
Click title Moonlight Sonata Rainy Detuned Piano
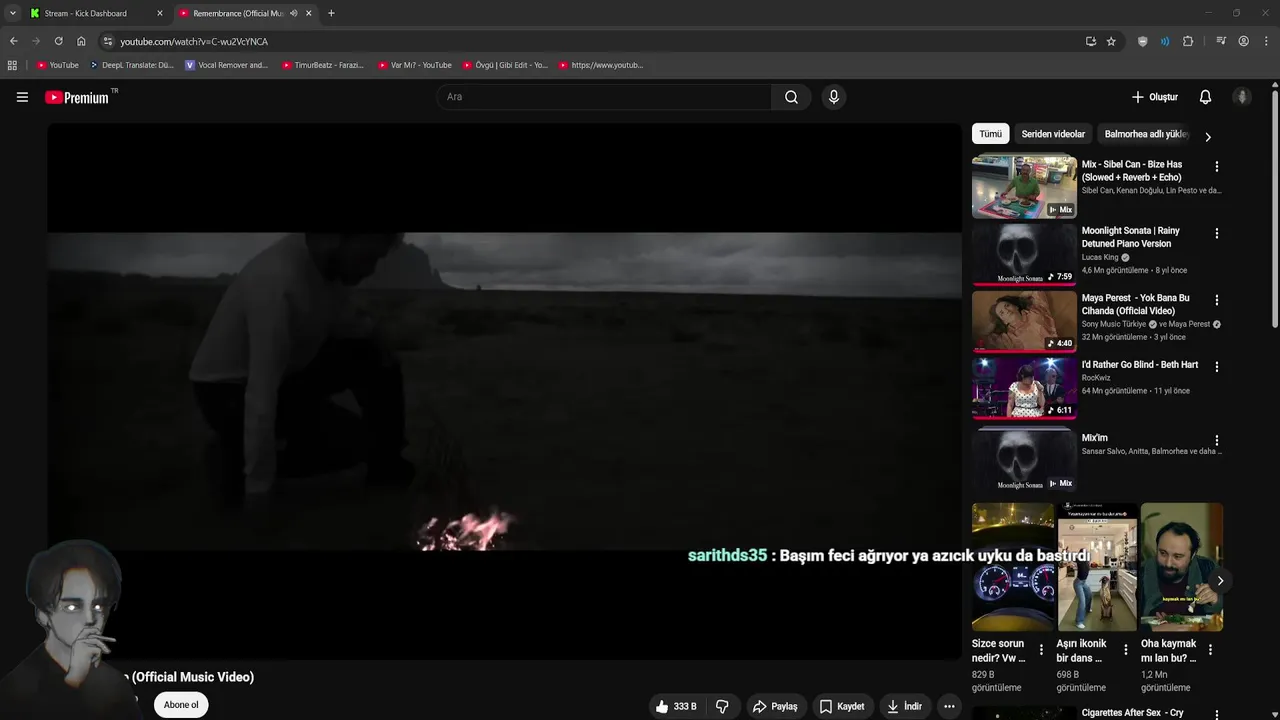1131,237
